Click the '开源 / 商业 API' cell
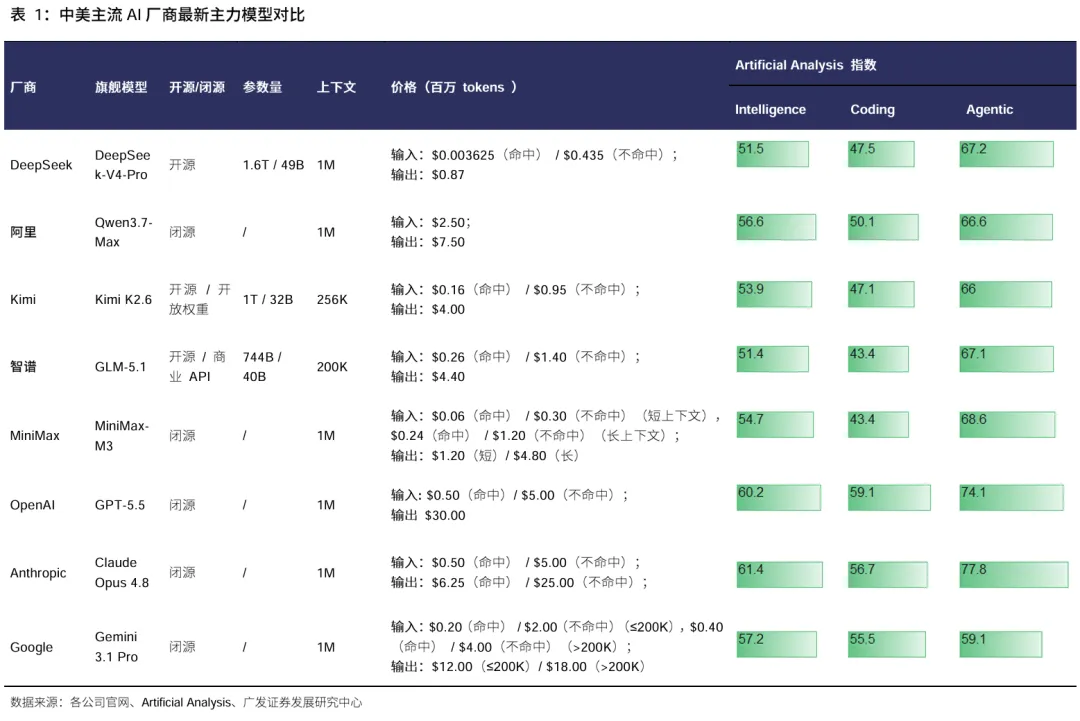 coord(197,366)
